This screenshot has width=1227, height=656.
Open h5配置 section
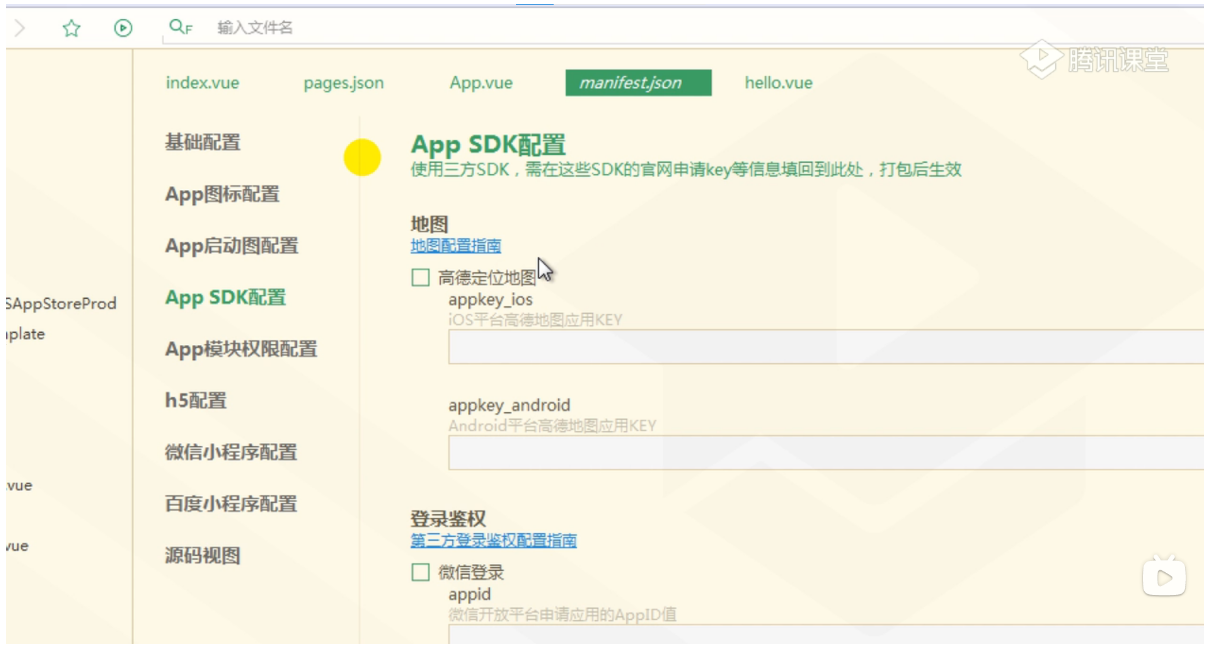point(196,400)
